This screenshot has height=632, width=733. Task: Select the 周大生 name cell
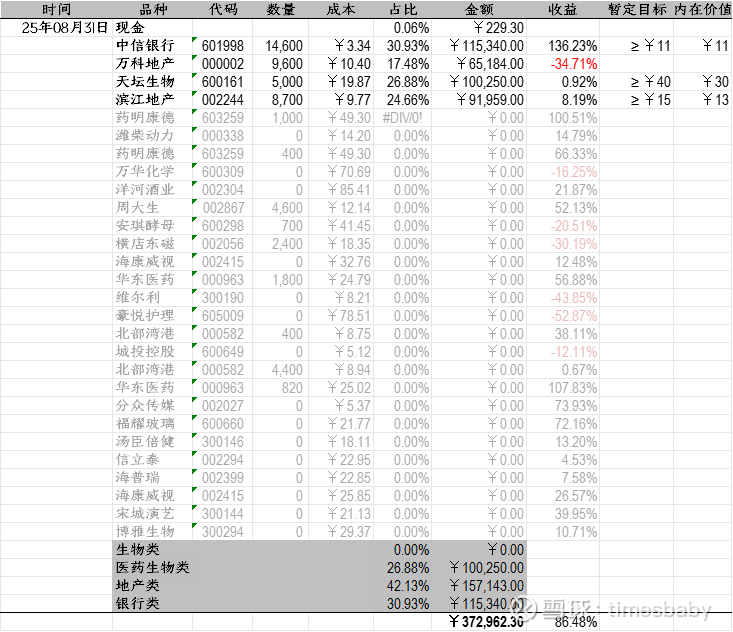[152, 208]
